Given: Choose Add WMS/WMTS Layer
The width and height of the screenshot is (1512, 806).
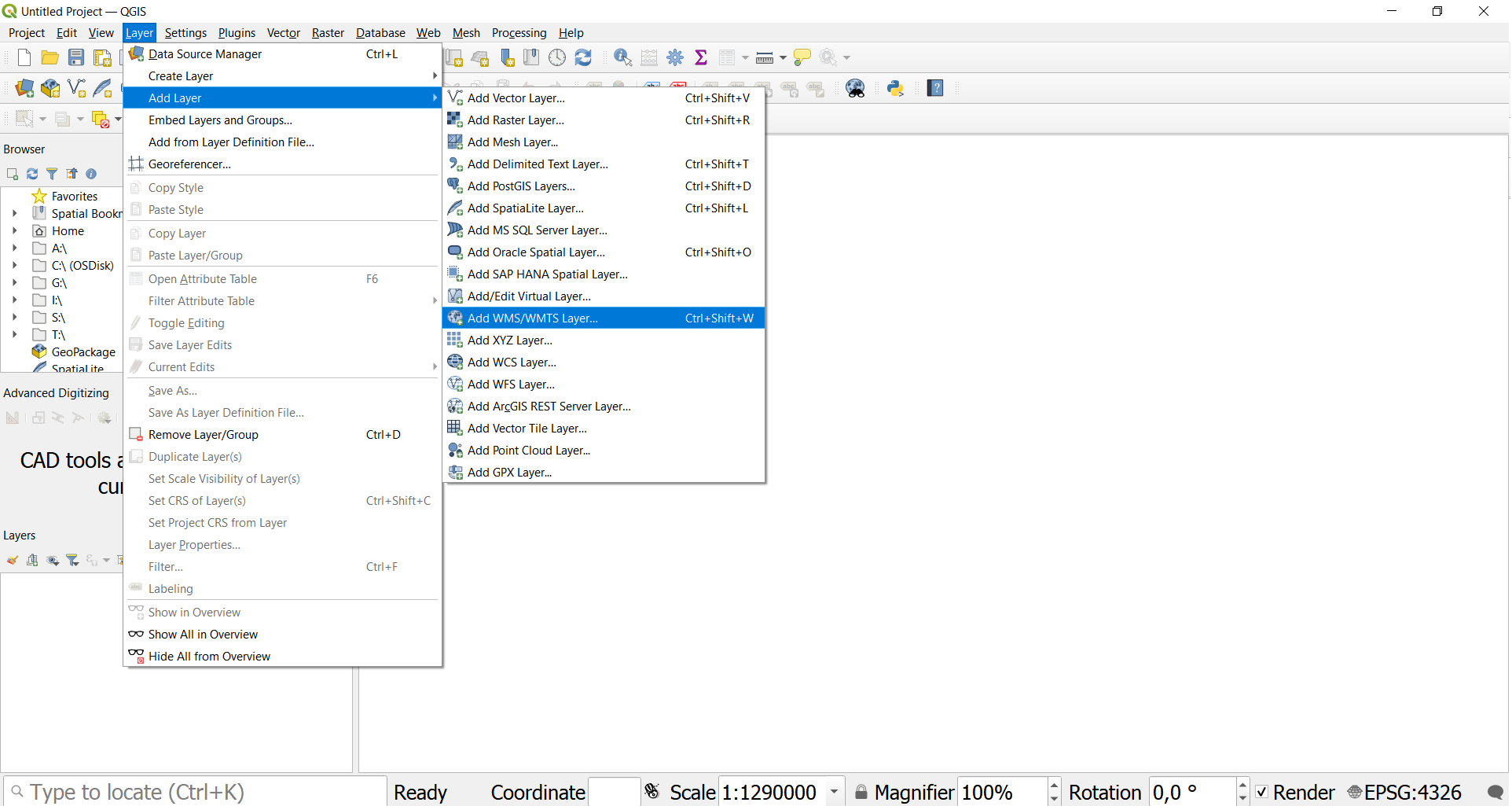Looking at the screenshot, I should (x=604, y=318).
